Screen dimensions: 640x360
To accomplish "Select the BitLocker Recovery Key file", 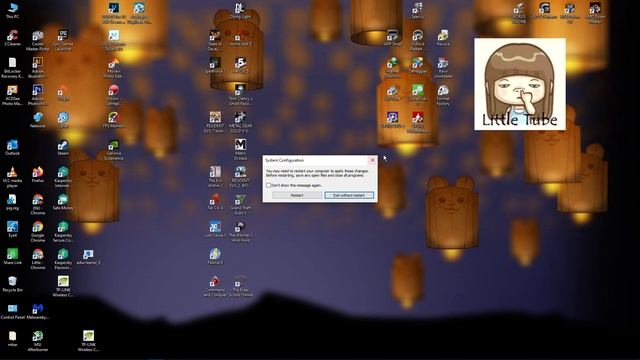I will [x=12, y=67].
